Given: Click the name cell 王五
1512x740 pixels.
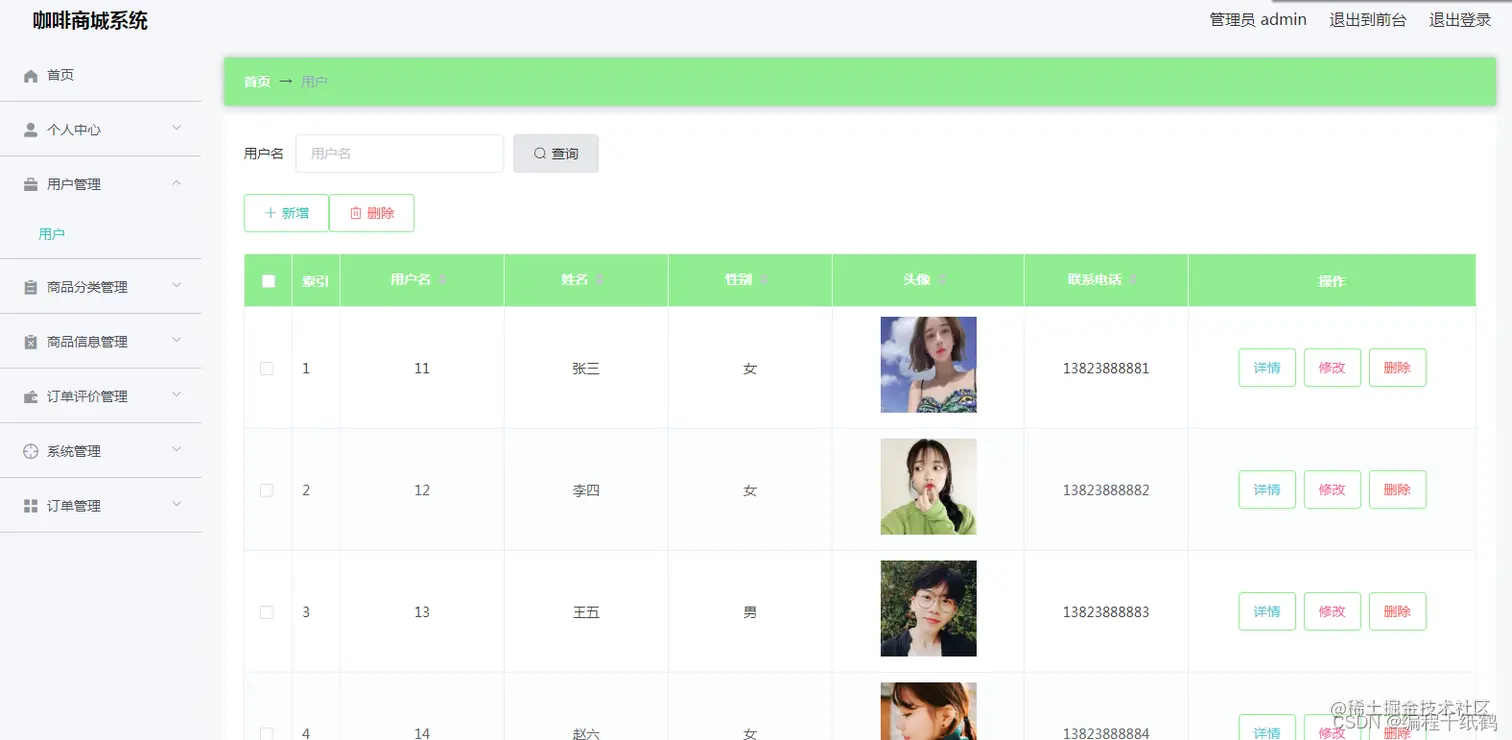Looking at the screenshot, I should (x=586, y=613).
